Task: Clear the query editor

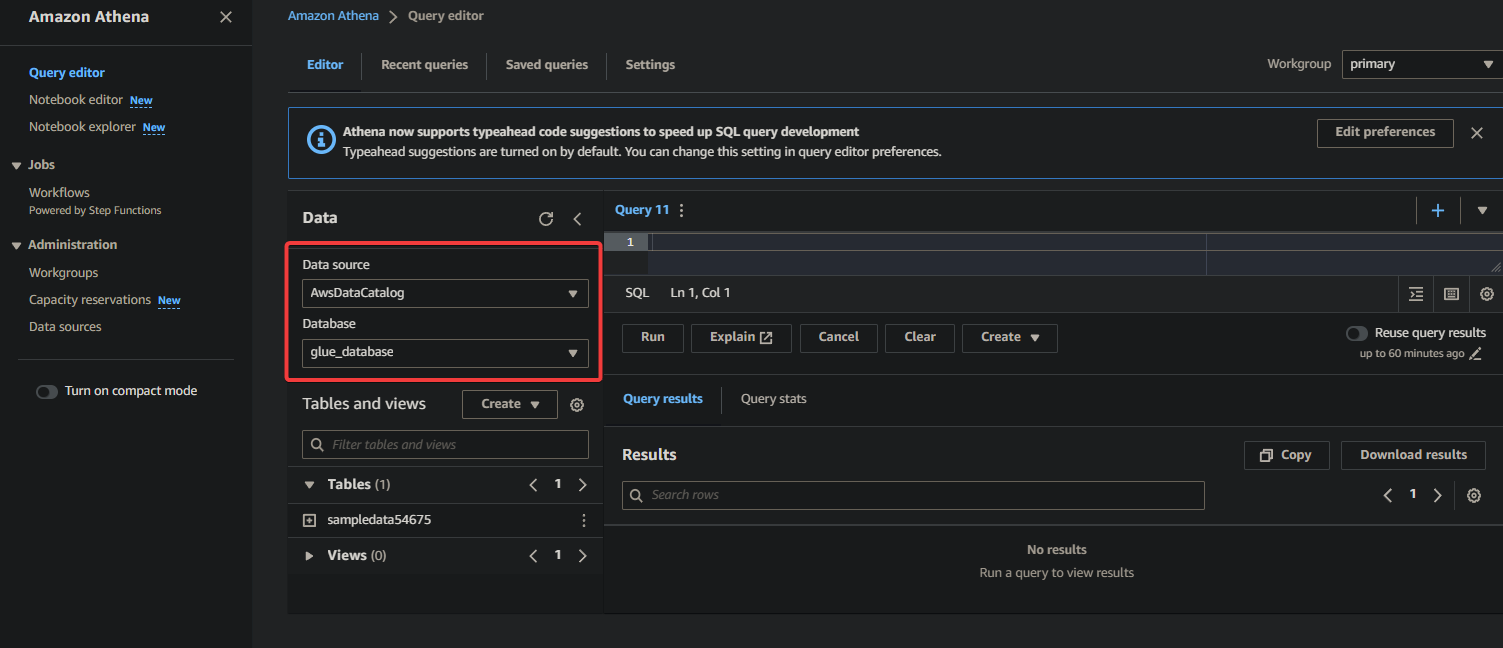Action: (x=920, y=338)
